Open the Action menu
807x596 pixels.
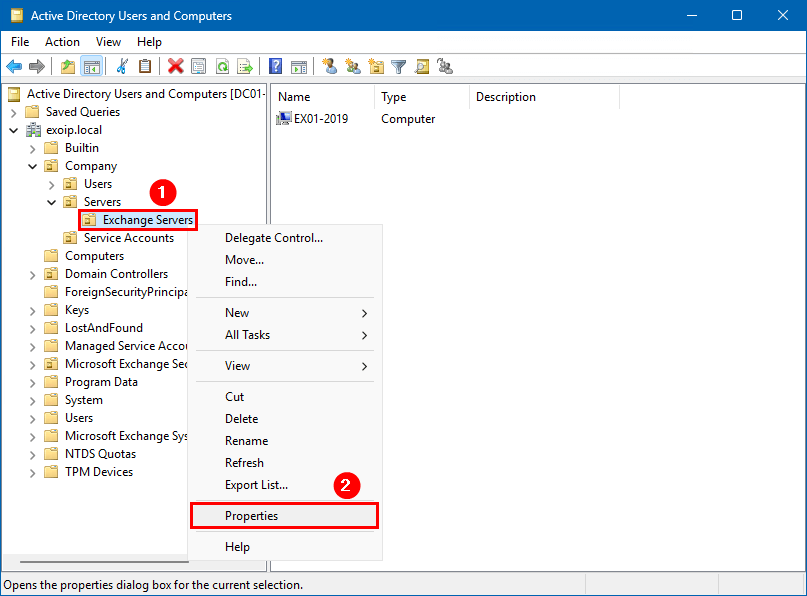(62, 42)
